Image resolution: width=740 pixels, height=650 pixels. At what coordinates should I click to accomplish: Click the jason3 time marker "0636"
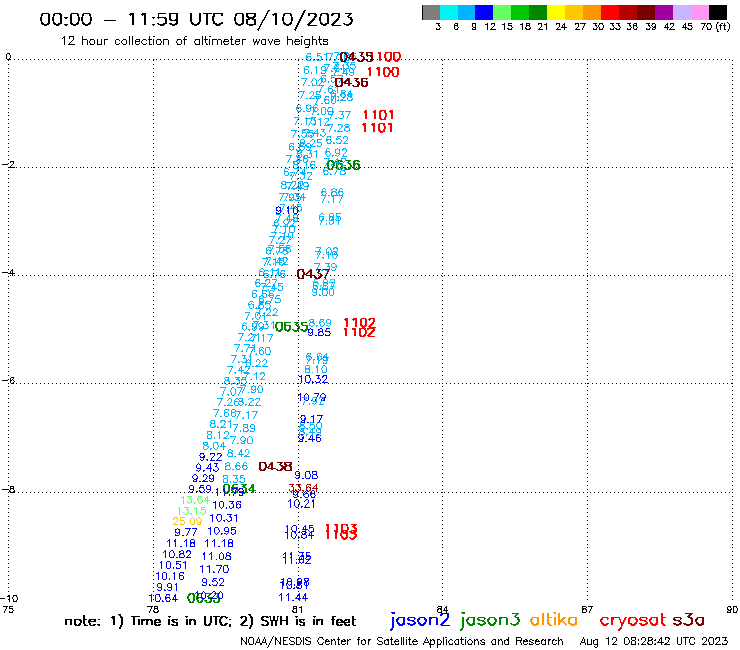[344, 165]
